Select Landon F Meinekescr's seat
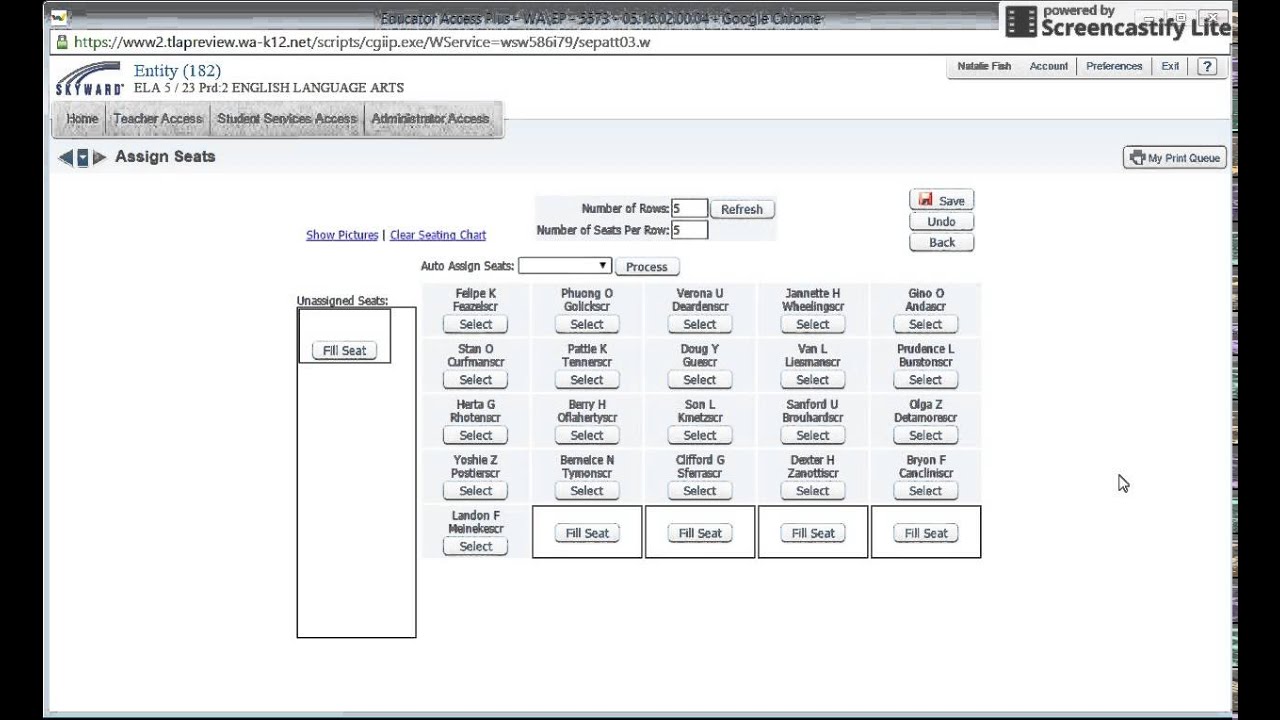This screenshot has width=1280, height=720. (475, 547)
